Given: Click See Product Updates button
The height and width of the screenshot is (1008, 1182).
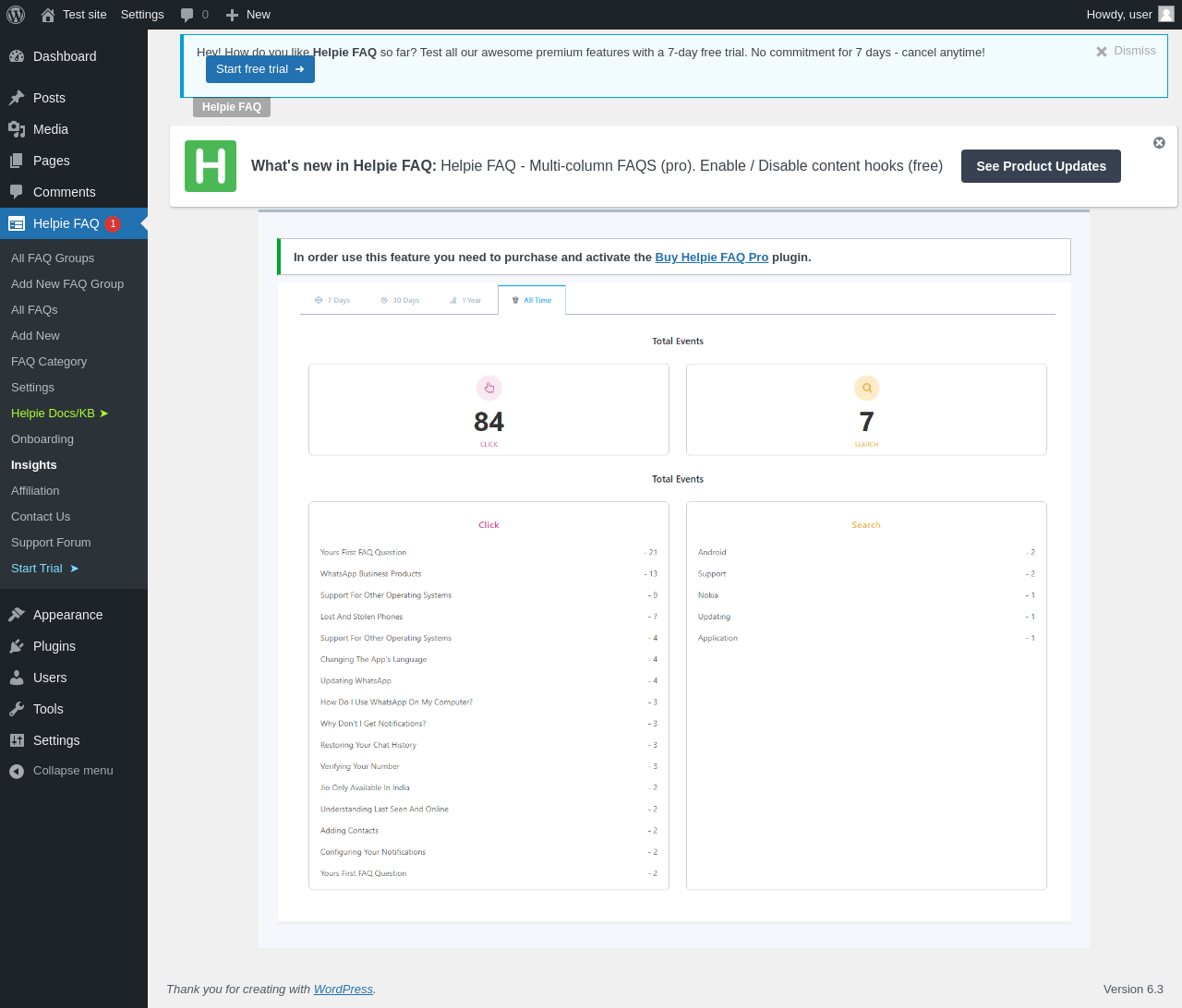Looking at the screenshot, I should tap(1041, 166).
